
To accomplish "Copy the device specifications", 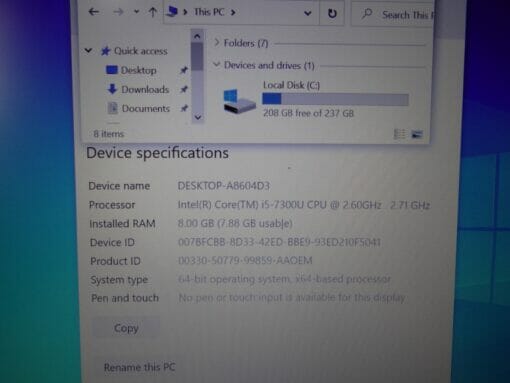I will (x=126, y=328).
